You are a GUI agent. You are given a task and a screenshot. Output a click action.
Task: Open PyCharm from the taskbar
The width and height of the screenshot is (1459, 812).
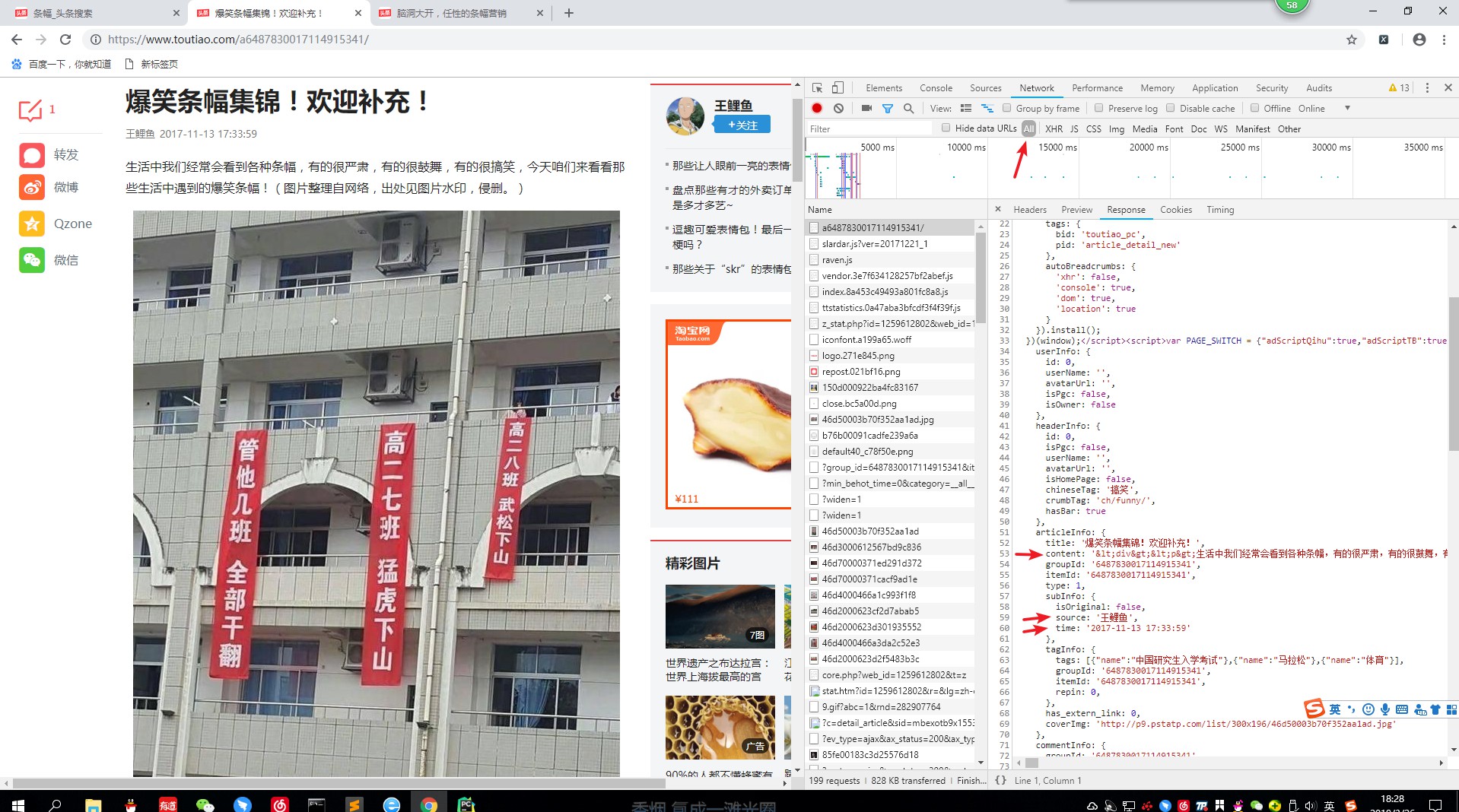[x=466, y=804]
